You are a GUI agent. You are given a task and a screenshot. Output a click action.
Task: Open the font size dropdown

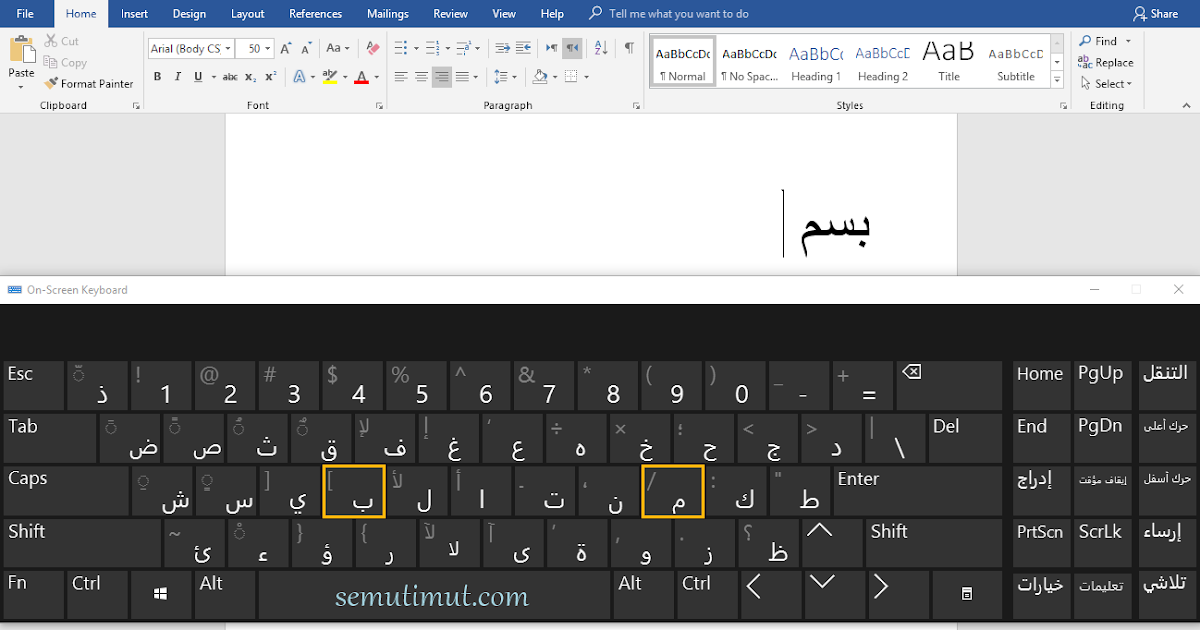pos(266,48)
